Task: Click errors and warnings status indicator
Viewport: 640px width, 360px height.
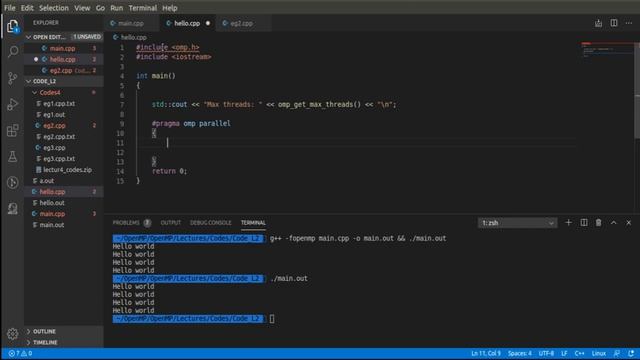Action: click(20, 353)
